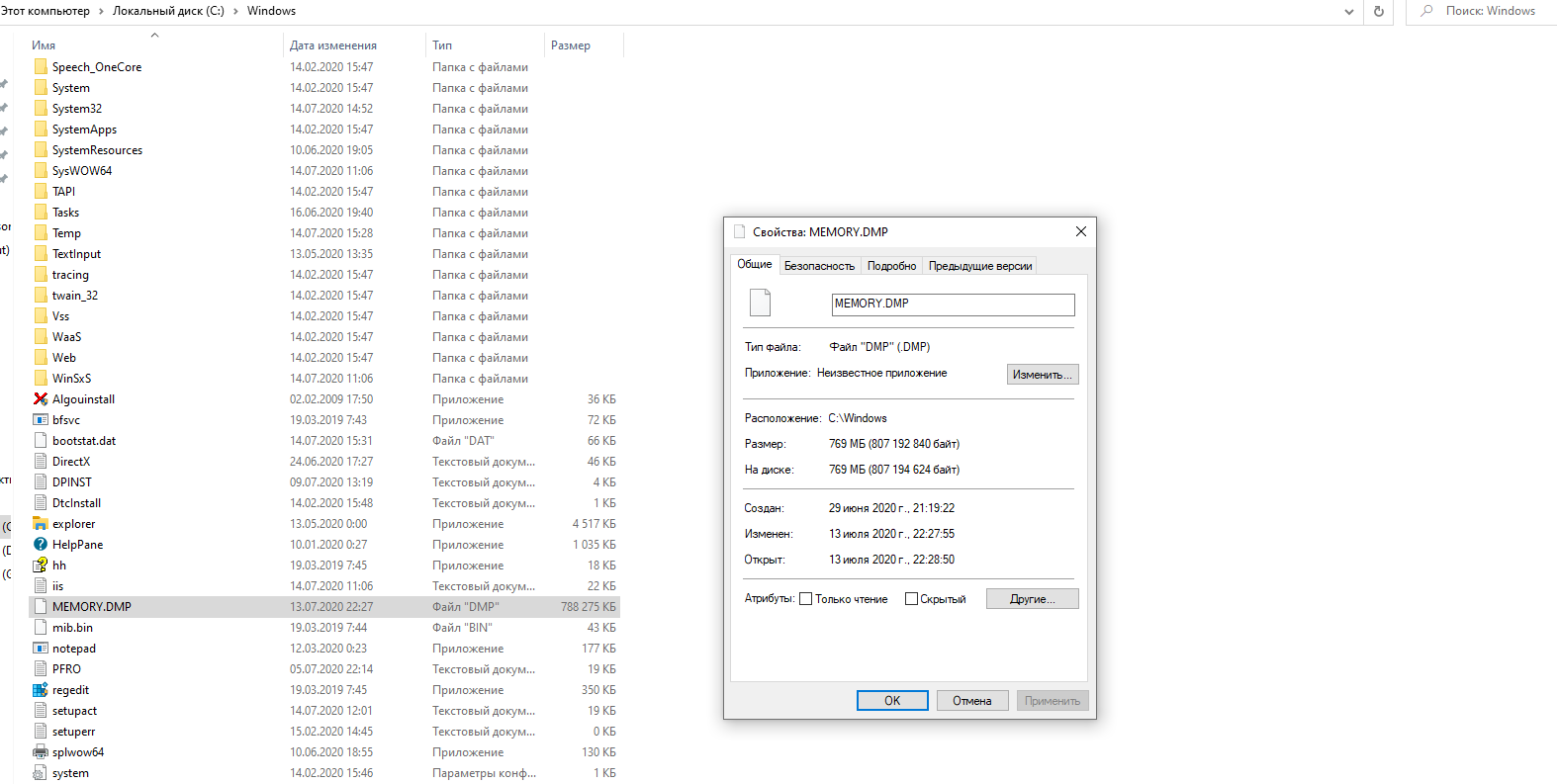Click the notepad application icon

[x=41, y=649]
